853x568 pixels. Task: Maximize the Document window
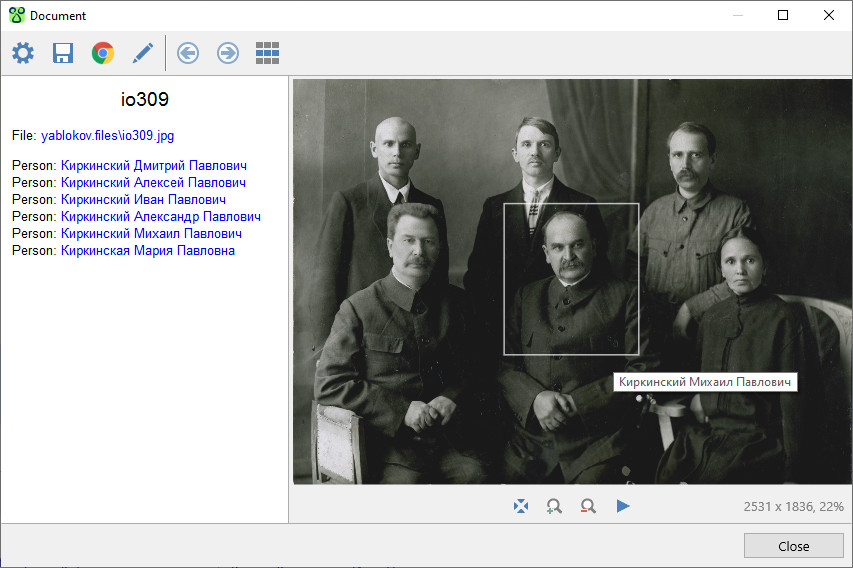[x=783, y=15]
